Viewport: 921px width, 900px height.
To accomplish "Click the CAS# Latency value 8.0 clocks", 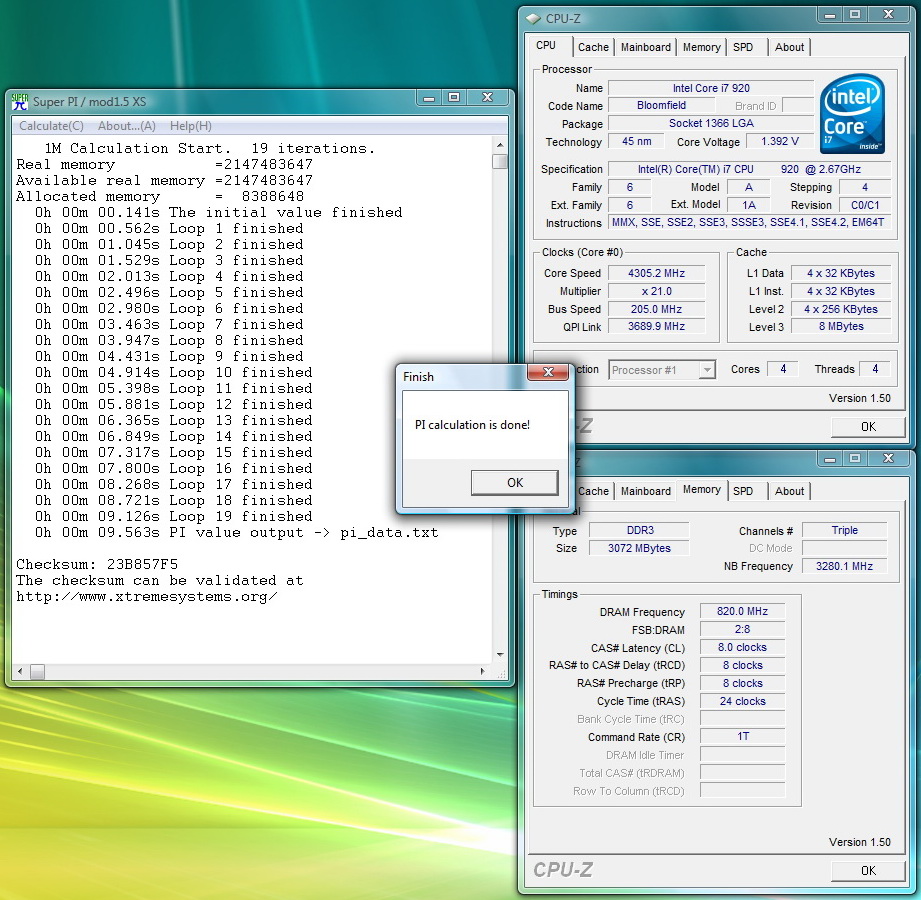I will pos(742,647).
